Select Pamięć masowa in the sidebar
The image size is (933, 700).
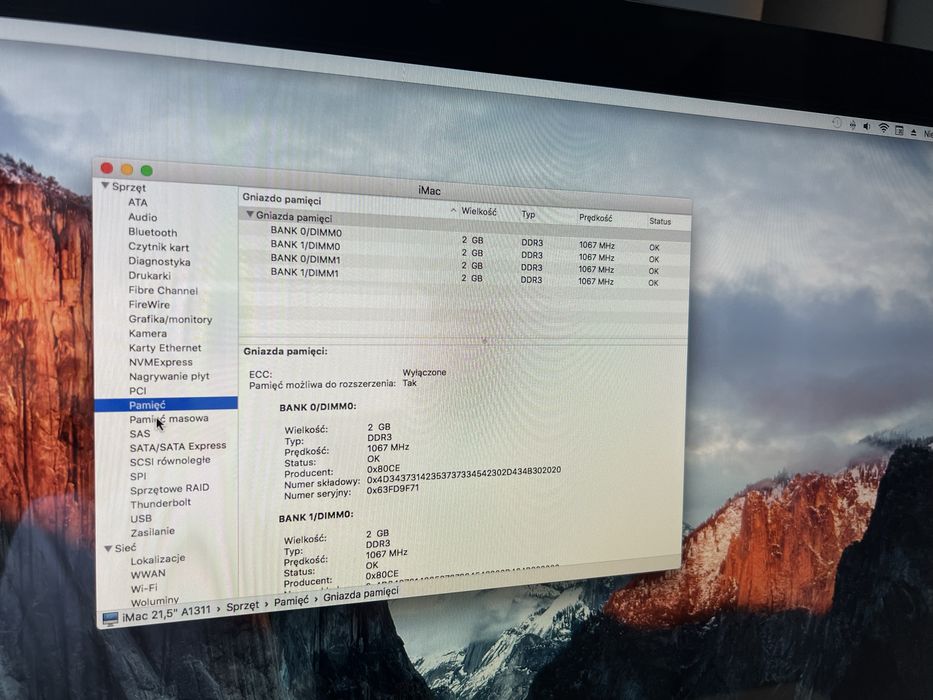pos(169,419)
